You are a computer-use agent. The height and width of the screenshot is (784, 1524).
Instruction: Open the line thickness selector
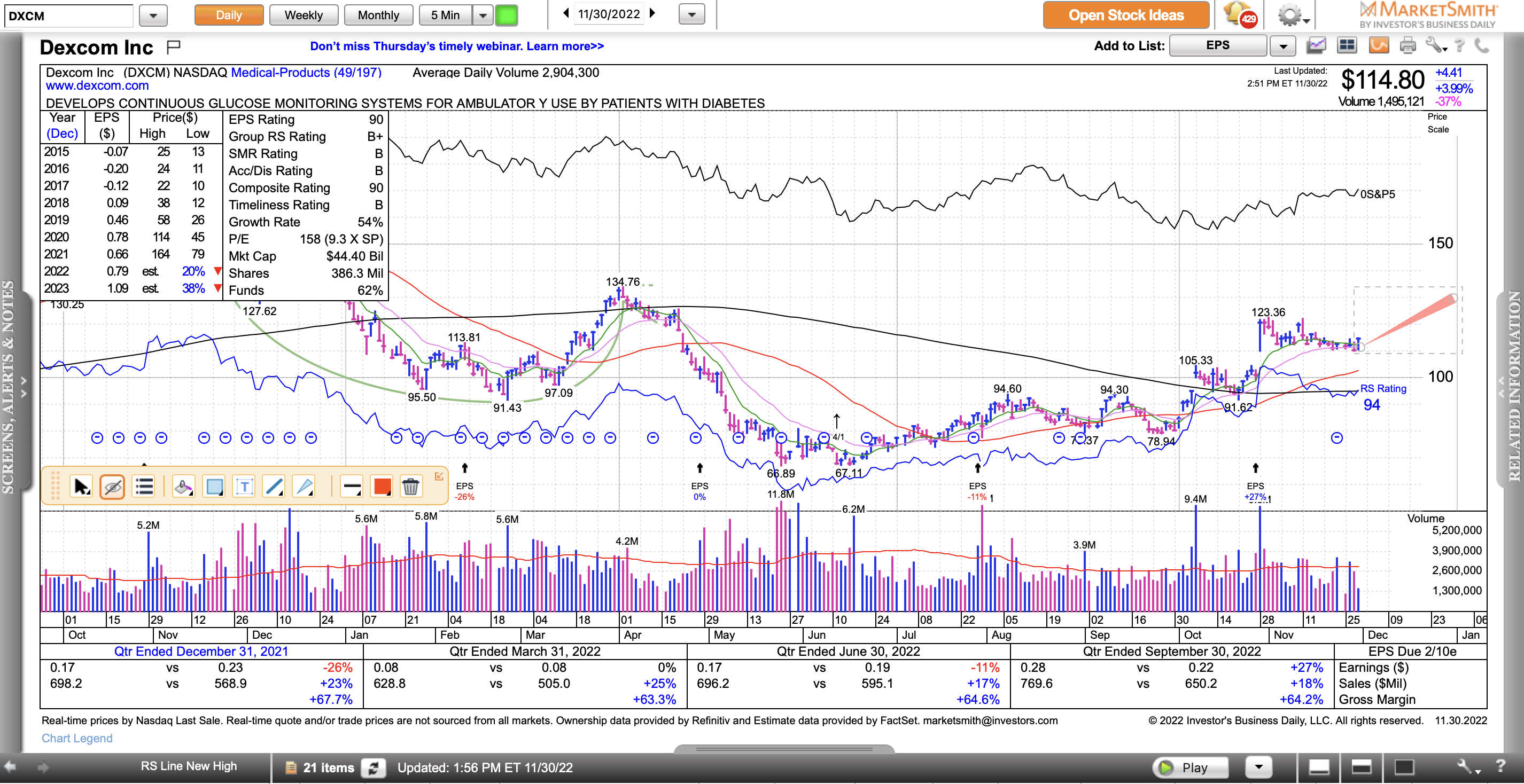click(x=352, y=487)
